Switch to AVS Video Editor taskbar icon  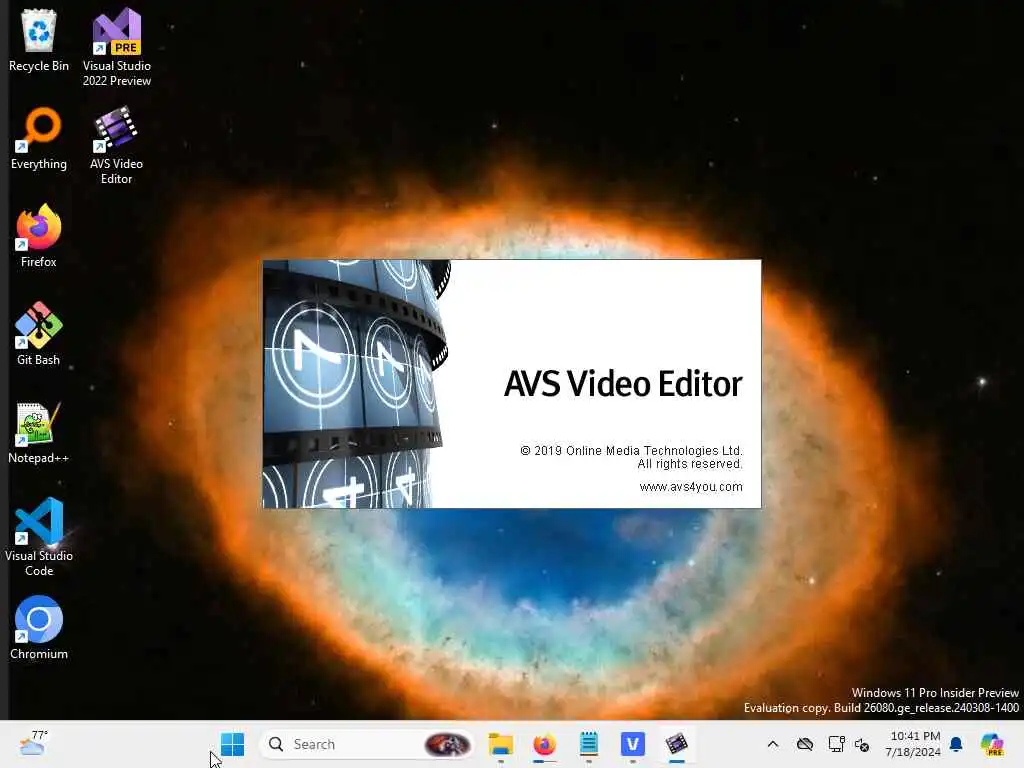(x=677, y=744)
